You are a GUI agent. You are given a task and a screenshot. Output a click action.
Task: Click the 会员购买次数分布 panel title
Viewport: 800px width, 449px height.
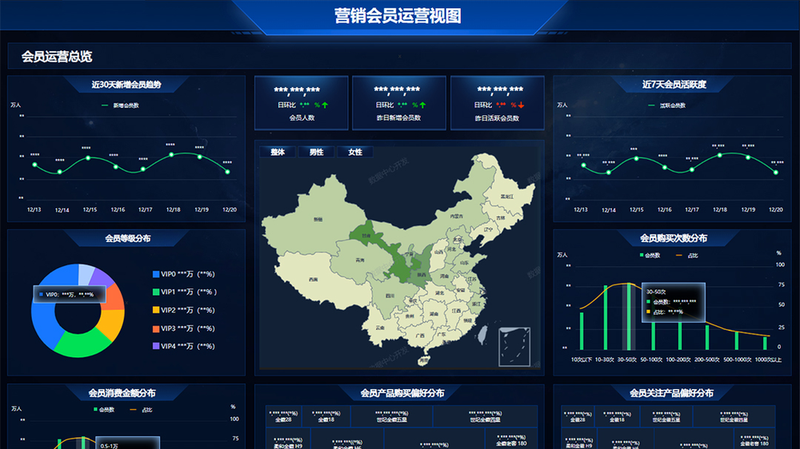pyautogui.click(x=673, y=238)
